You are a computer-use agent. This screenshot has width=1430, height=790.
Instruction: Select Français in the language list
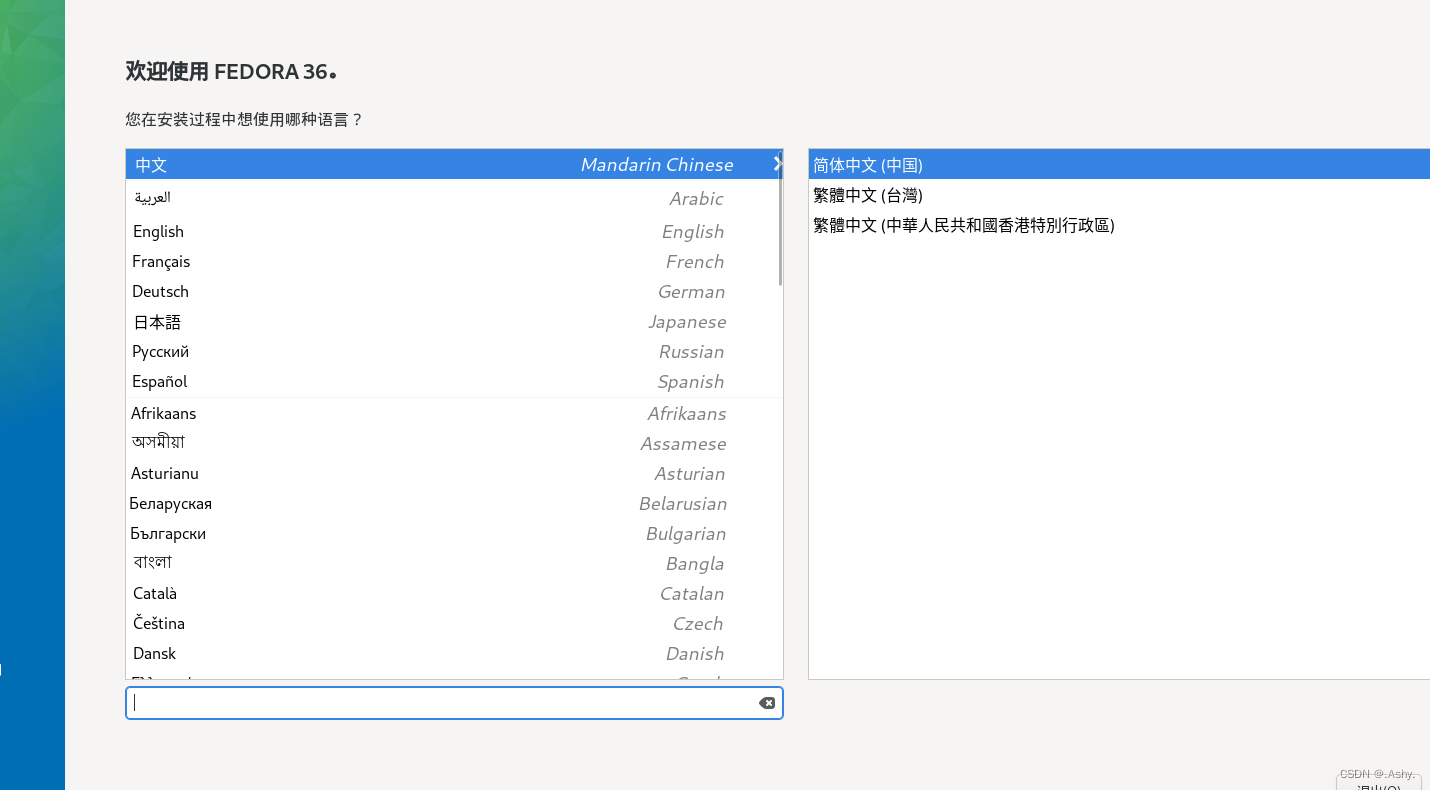click(x=454, y=261)
